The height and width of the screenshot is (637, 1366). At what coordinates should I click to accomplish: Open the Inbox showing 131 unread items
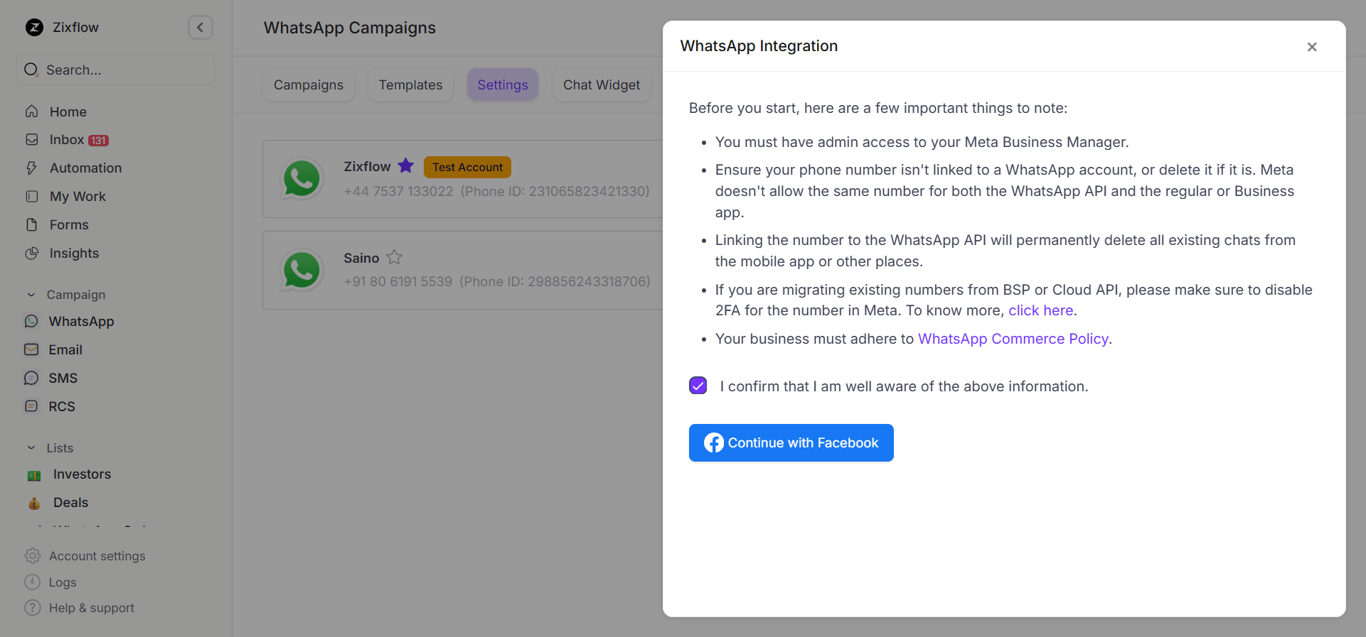(68, 139)
